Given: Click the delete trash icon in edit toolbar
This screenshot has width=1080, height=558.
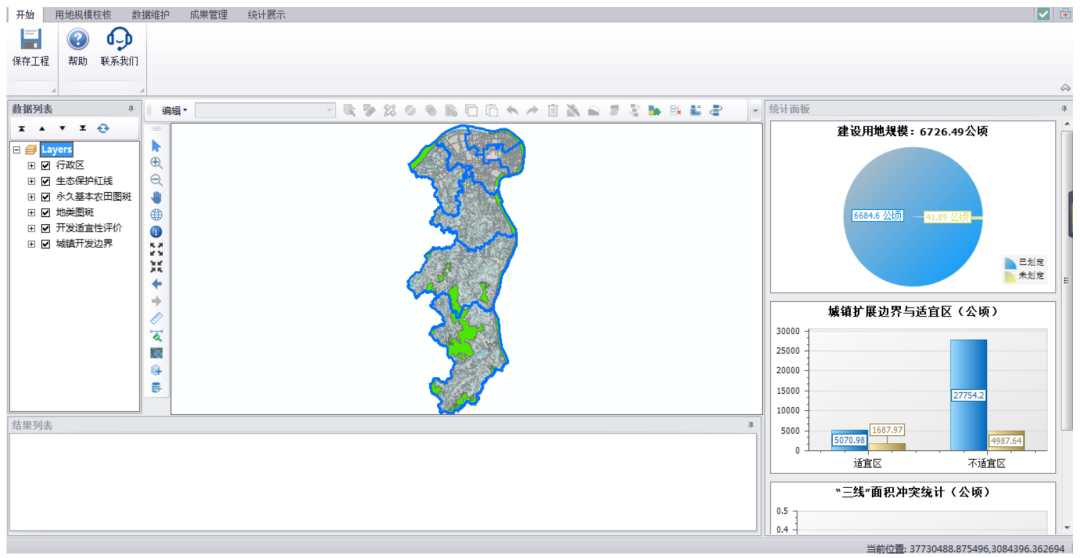Looking at the screenshot, I should click(x=552, y=110).
